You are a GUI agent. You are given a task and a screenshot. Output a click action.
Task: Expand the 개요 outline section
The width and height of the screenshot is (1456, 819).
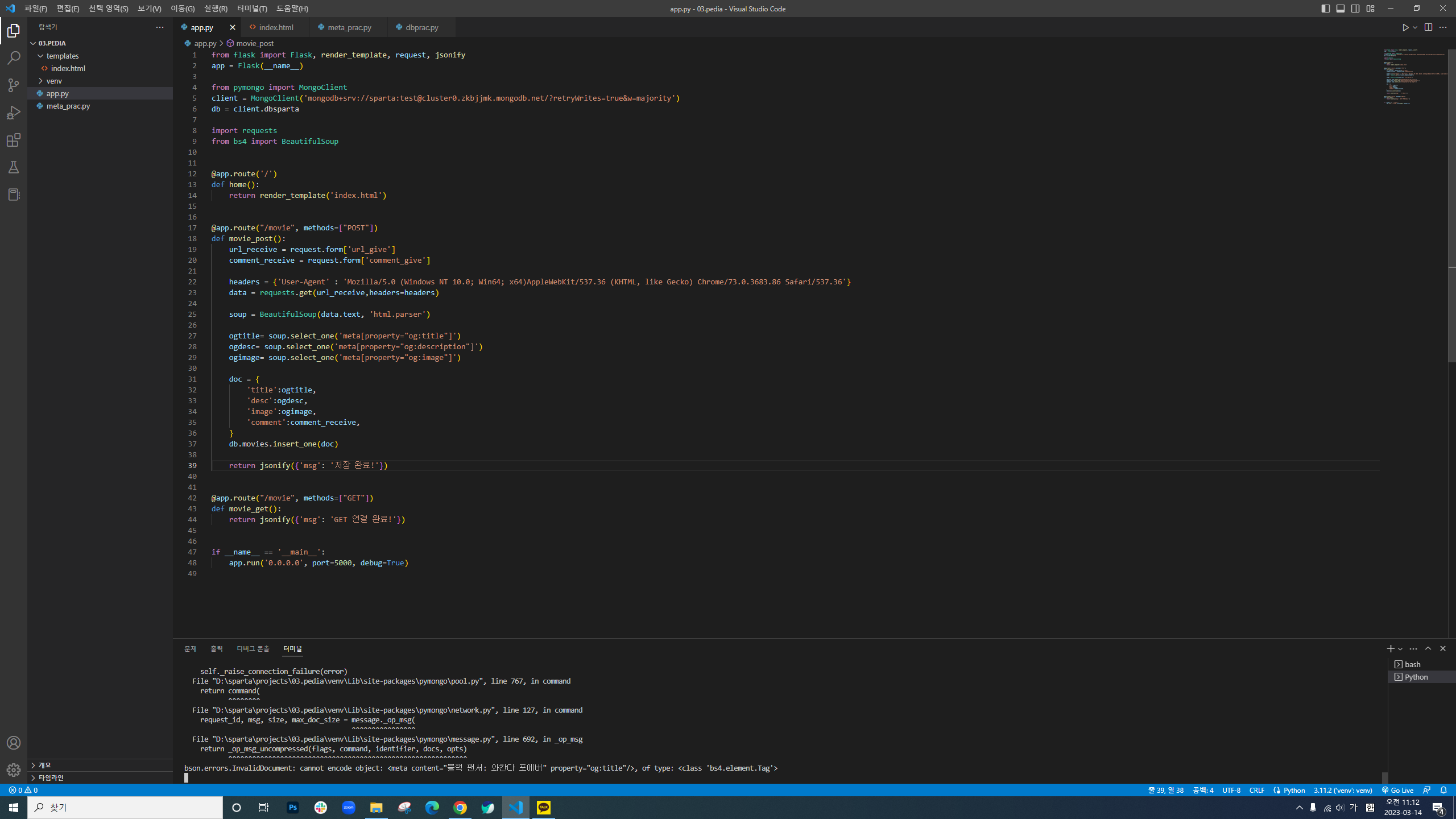[100, 765]
